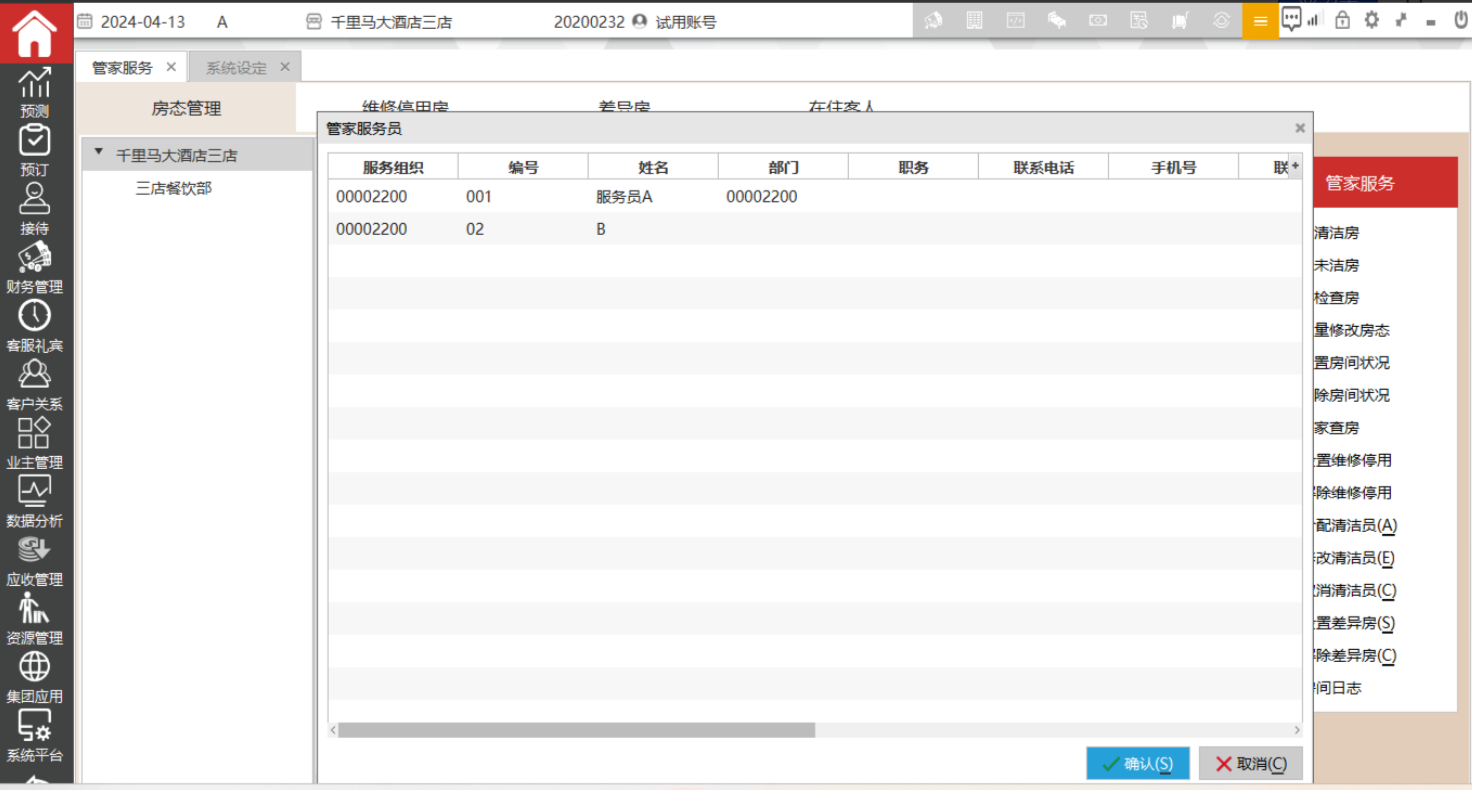This screenshot has height=790, width=1472.
Task: Close the 管家服务员 dialog
Action: click(x=1300, y=128)
